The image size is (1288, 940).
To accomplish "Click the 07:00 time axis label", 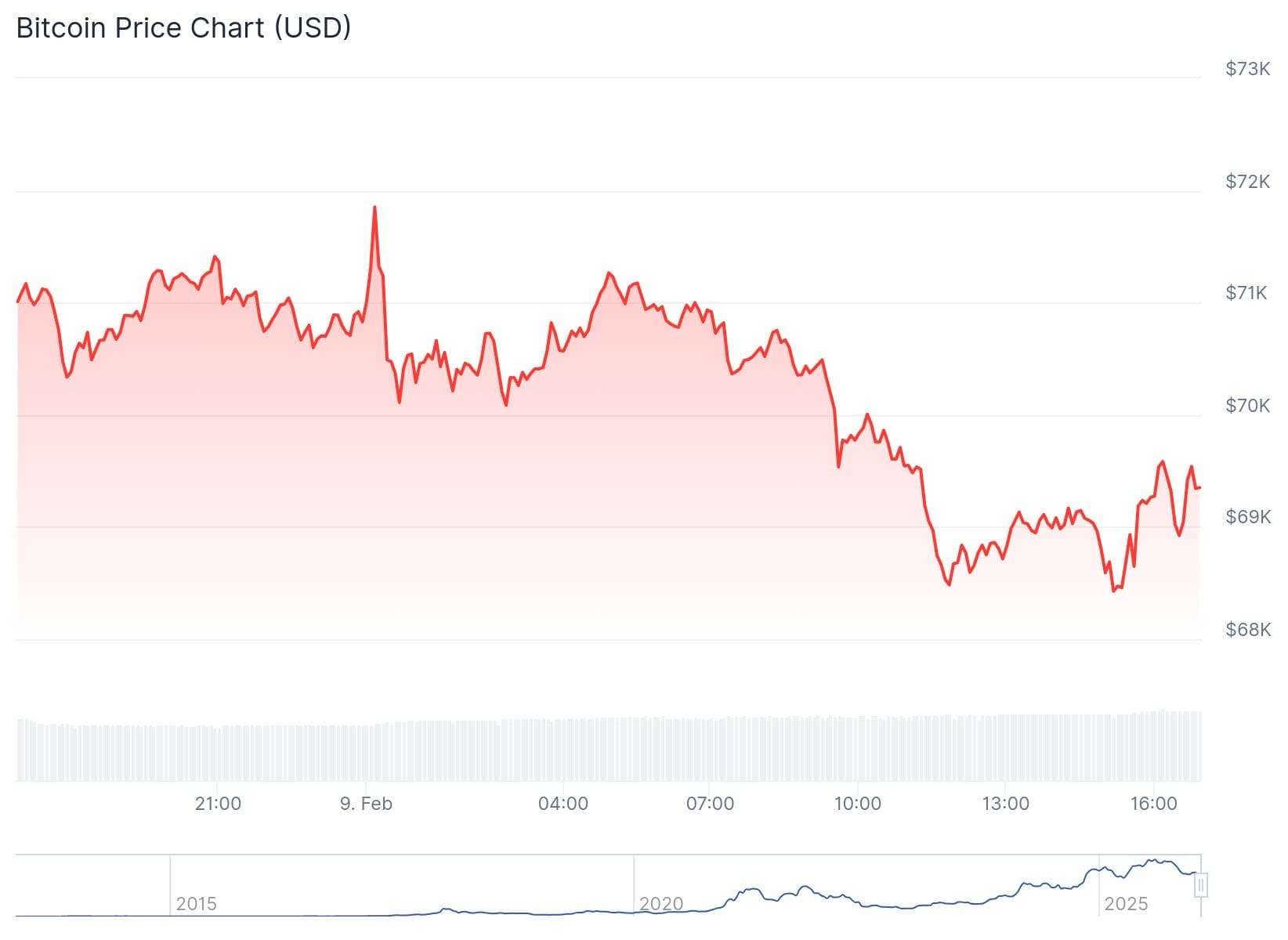I will pos(710,804).
